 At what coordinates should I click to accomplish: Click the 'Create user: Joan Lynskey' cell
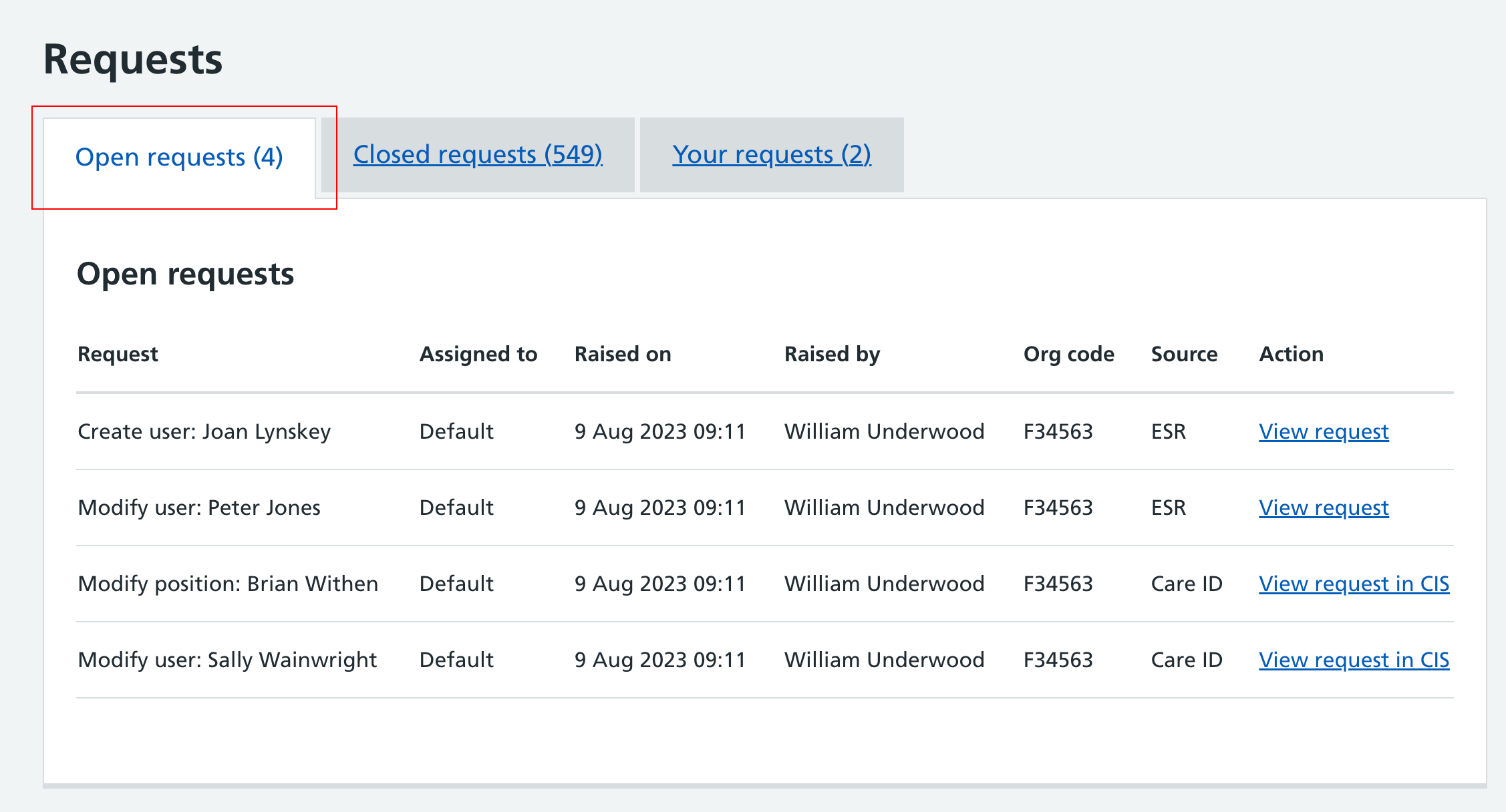204,432
